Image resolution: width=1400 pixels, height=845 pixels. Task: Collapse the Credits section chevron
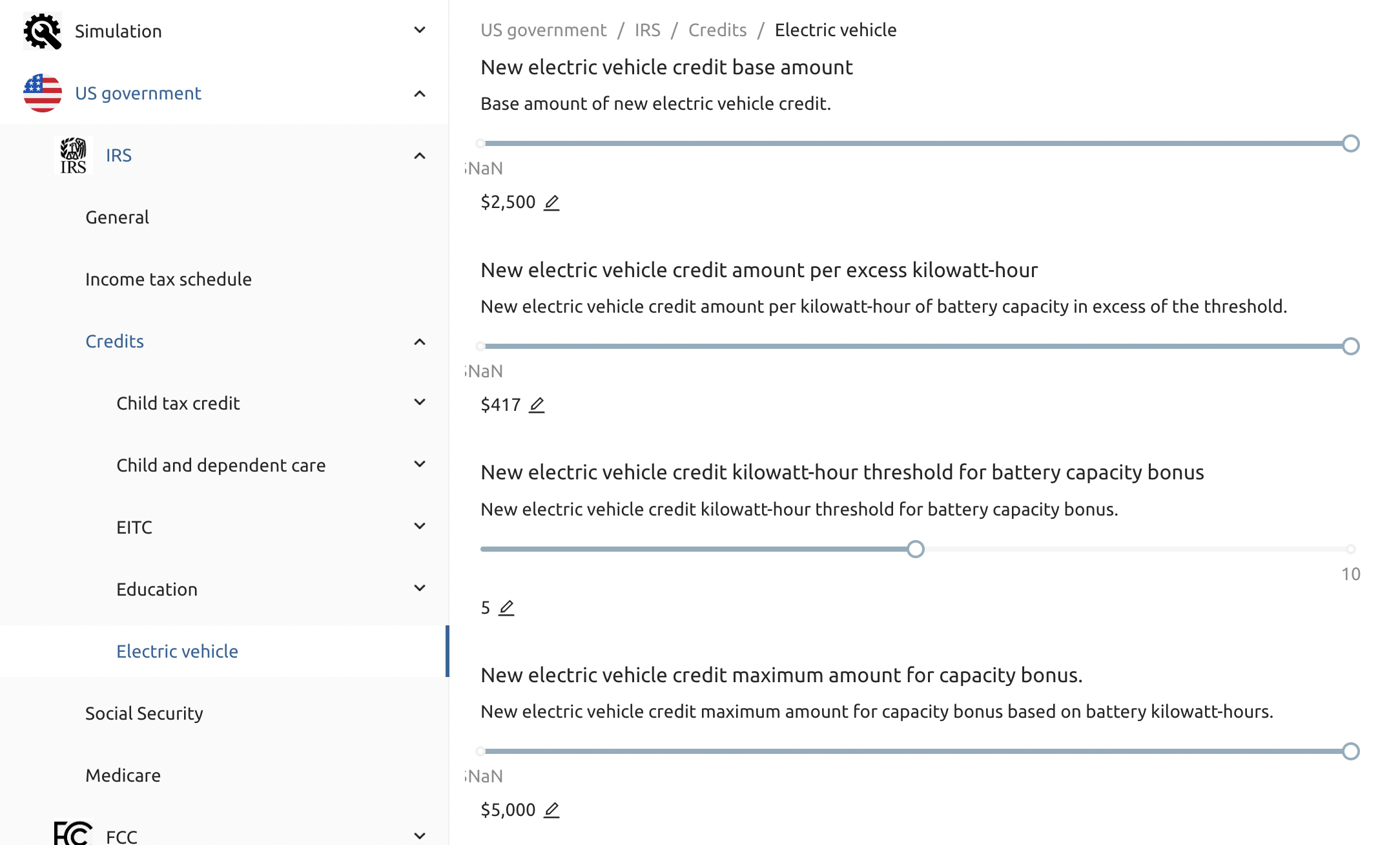(420, 342)
